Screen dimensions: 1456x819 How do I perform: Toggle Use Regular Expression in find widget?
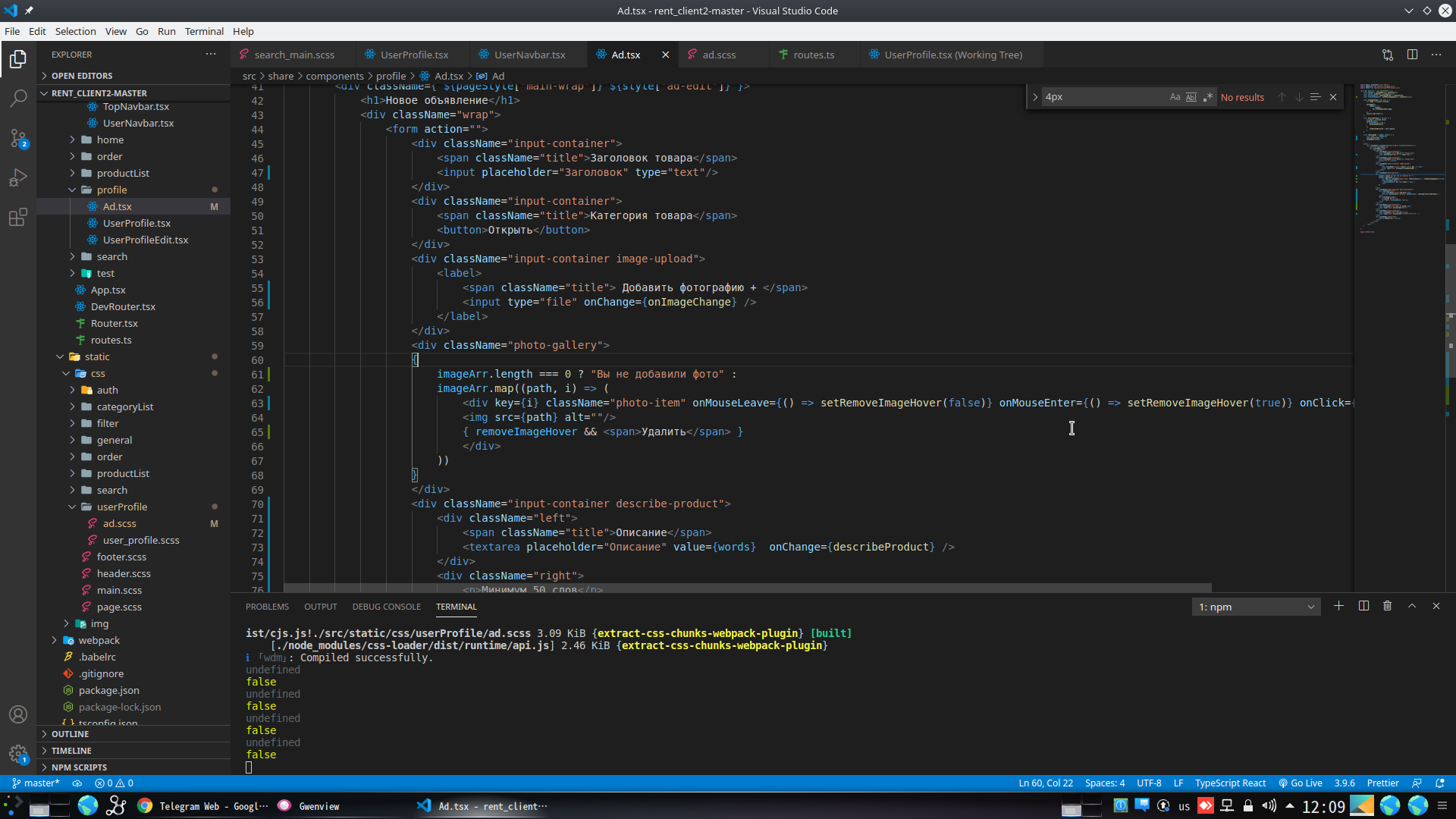coord(1208,97)
